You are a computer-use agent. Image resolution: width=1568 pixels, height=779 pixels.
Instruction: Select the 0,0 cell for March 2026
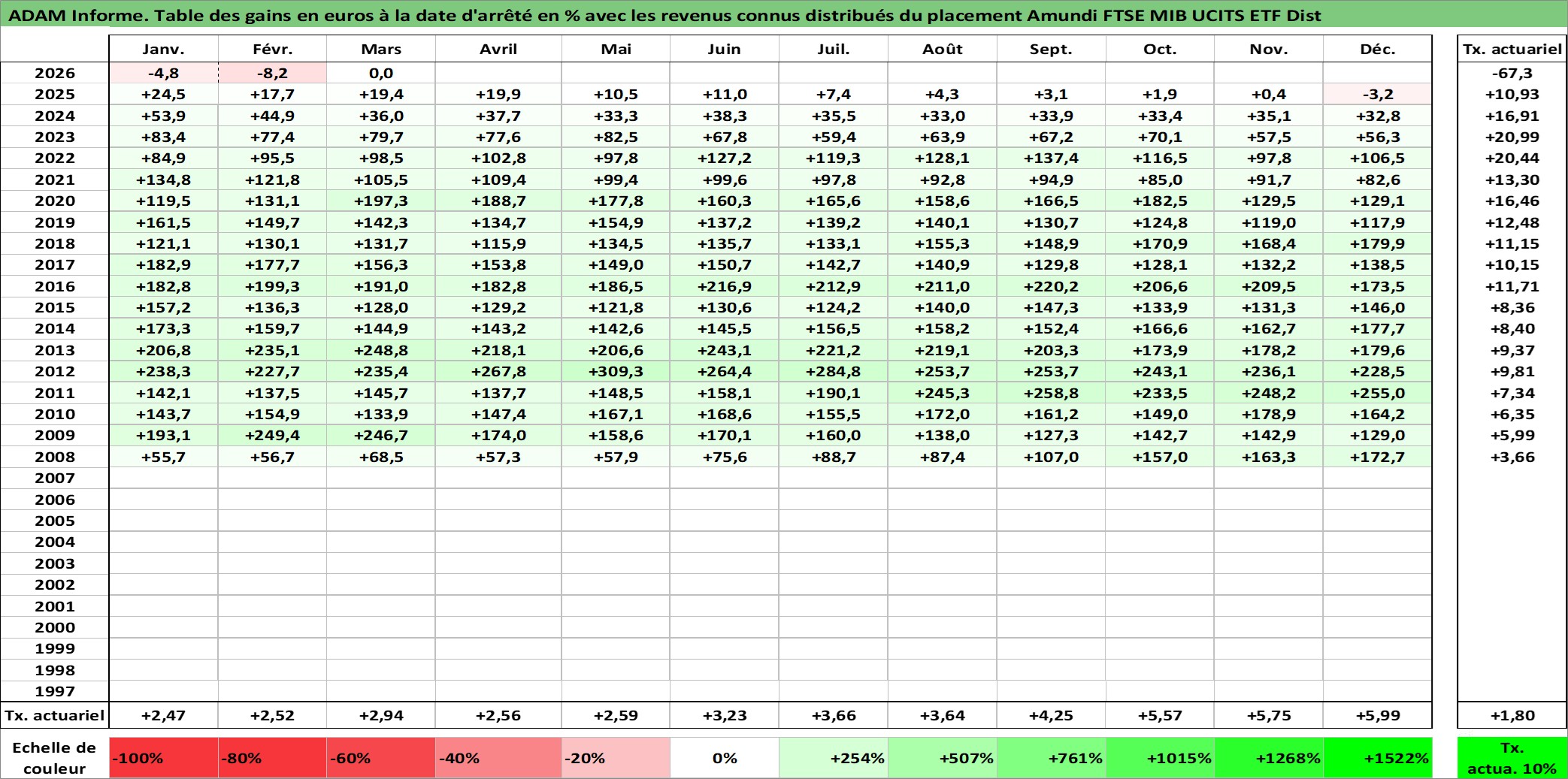click(x=381, y=73)
